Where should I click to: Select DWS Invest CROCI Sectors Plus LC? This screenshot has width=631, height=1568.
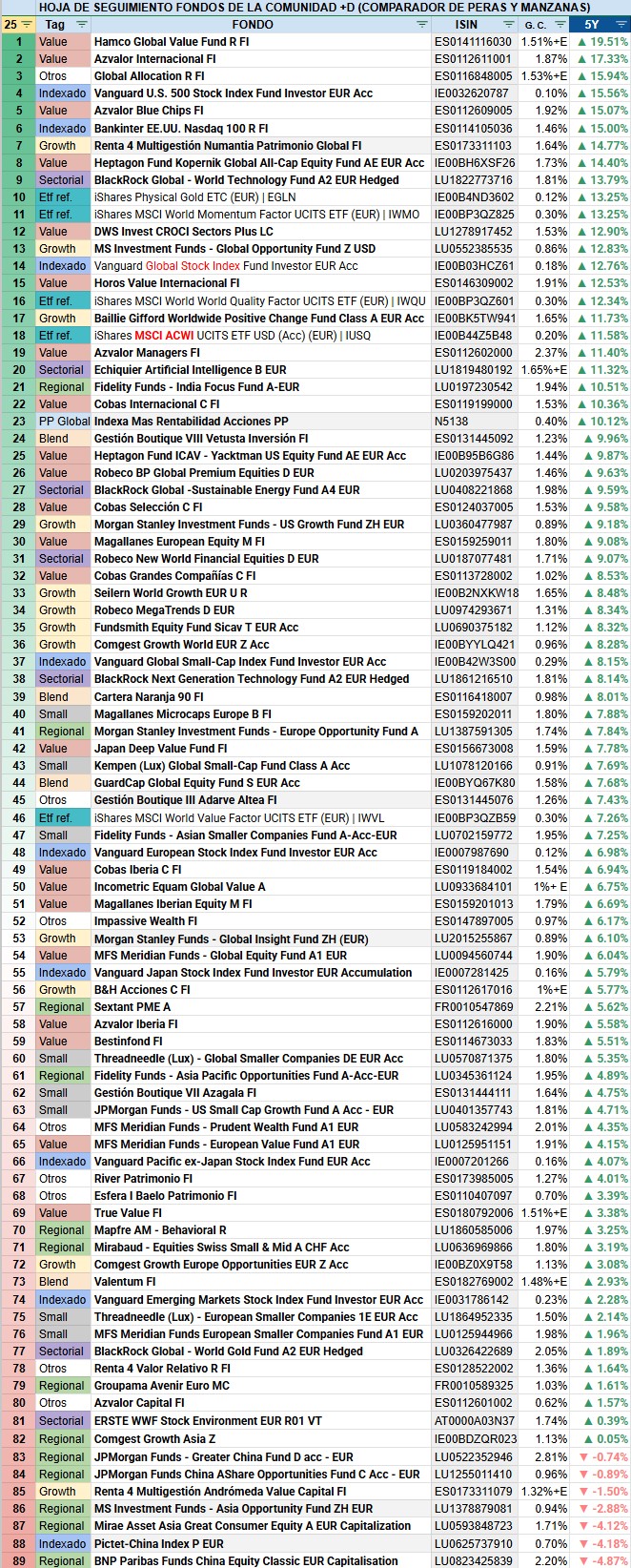(x=261, y=232)
